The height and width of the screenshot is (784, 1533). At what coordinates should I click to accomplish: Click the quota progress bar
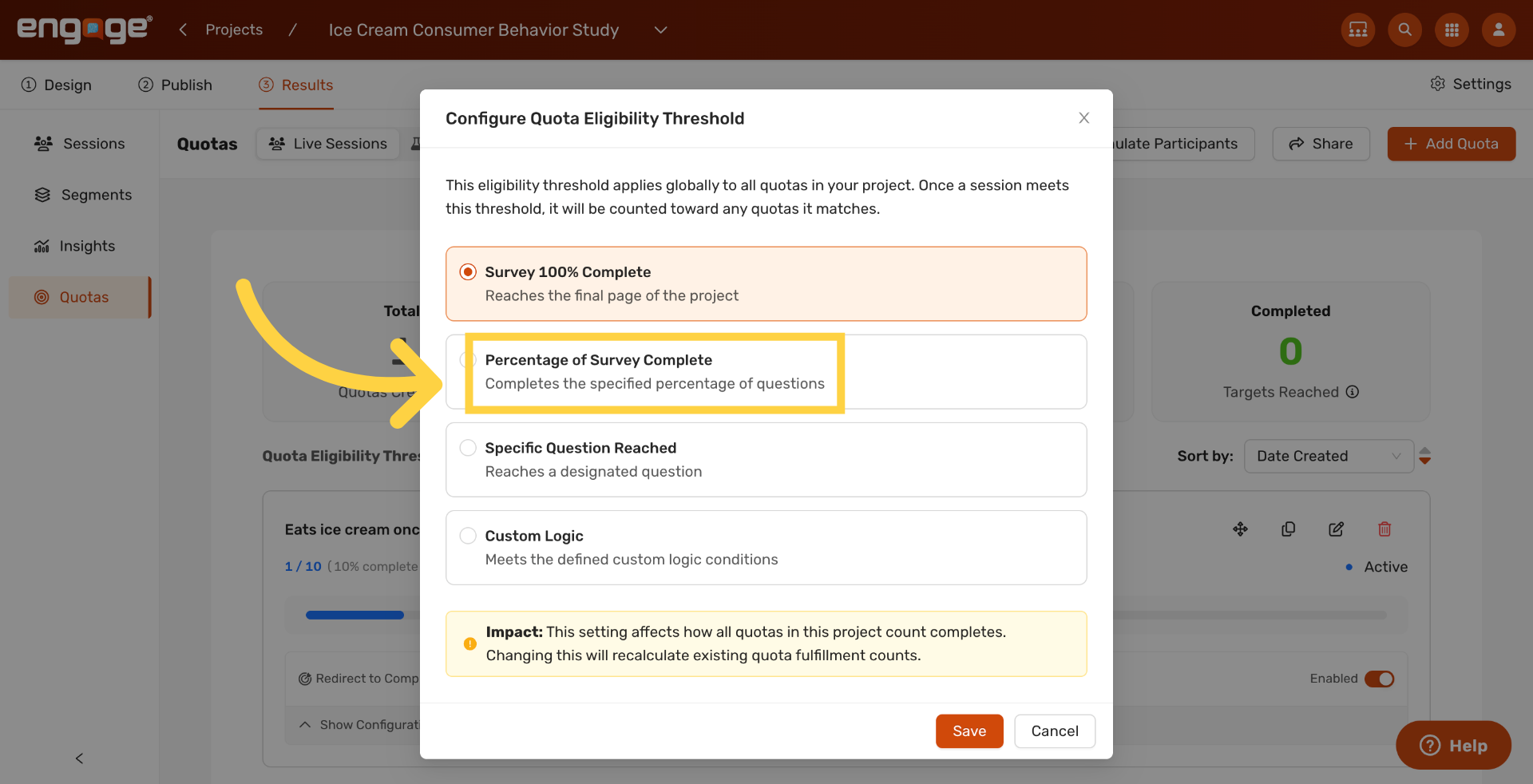(846, 615)
